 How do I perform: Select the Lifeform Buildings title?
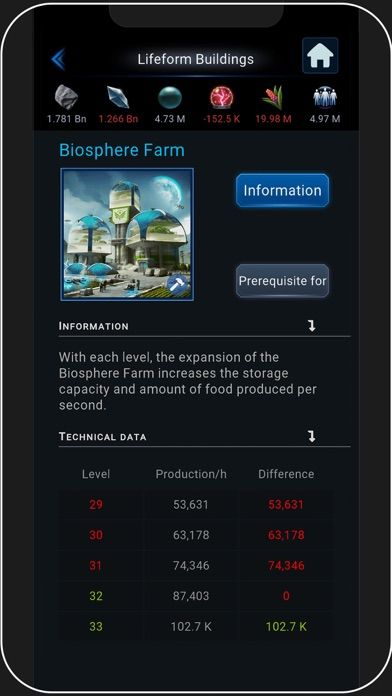tap(196, 59)
